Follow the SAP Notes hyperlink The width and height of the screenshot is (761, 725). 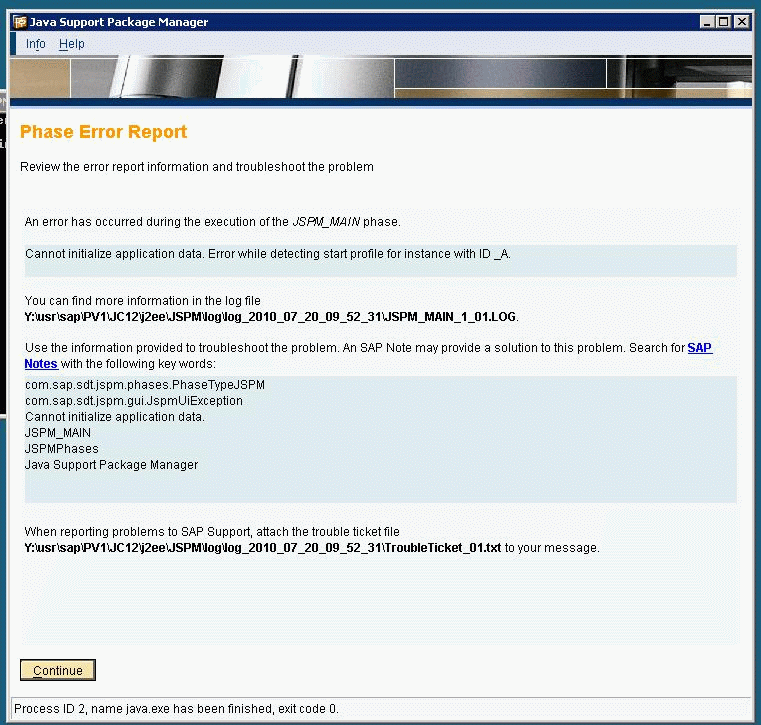(x=699, y=348)
